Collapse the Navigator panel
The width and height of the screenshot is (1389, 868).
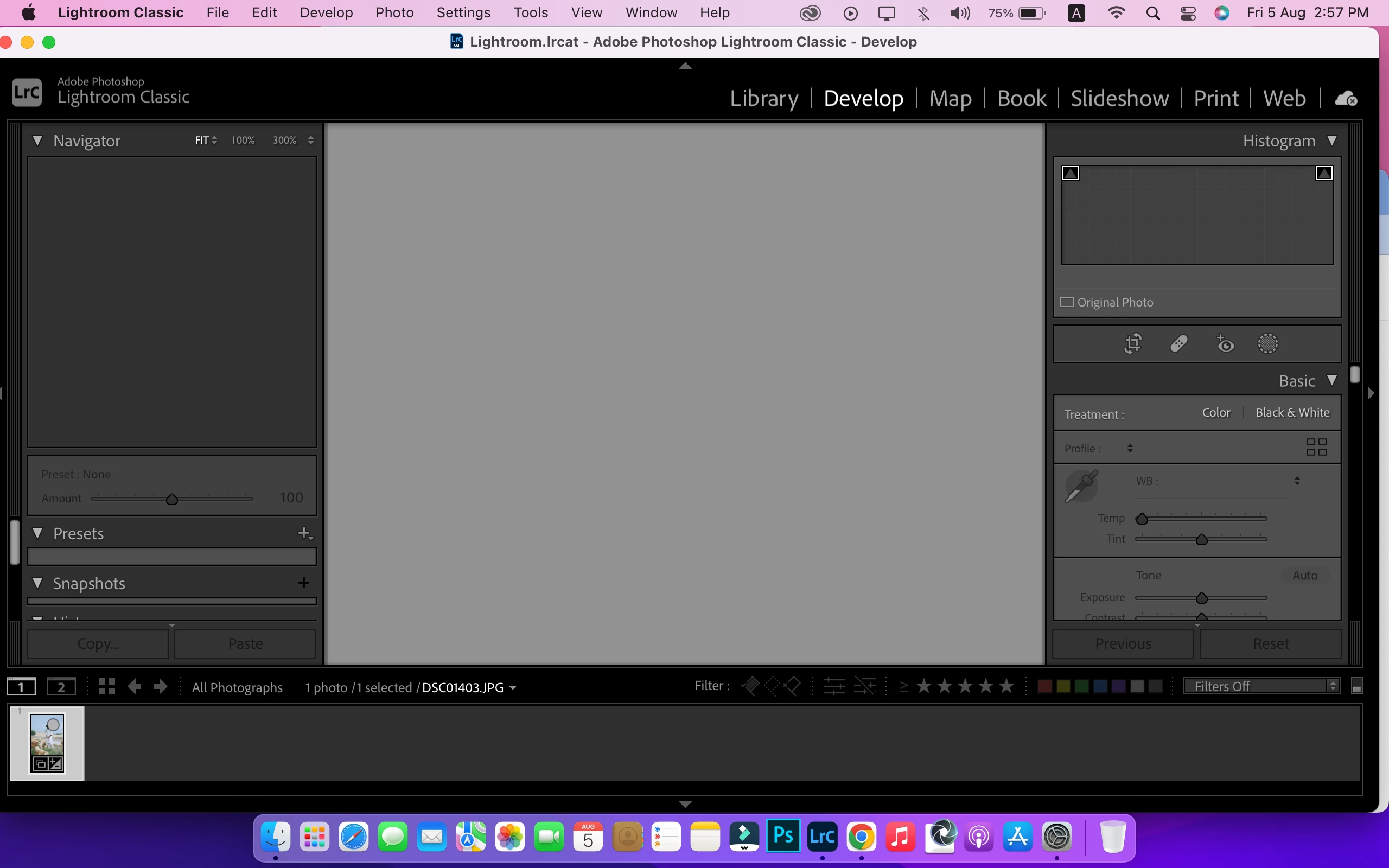38,141
